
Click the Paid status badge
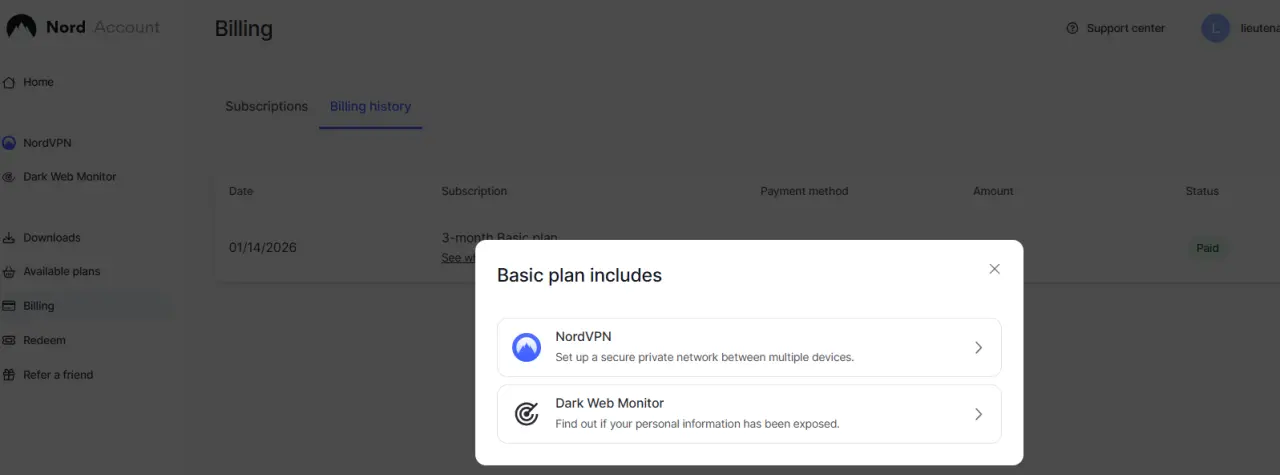click(x=1208, y=248)
